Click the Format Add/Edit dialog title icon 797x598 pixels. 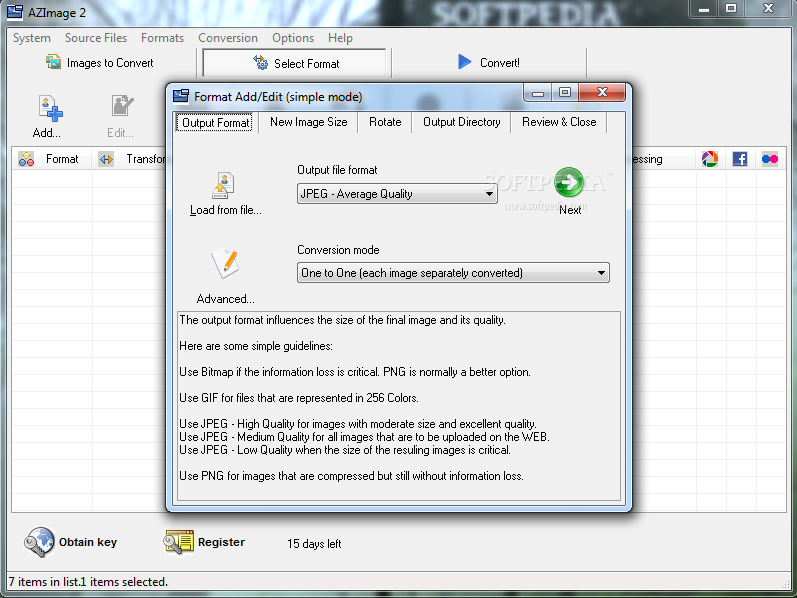[180, 96]
